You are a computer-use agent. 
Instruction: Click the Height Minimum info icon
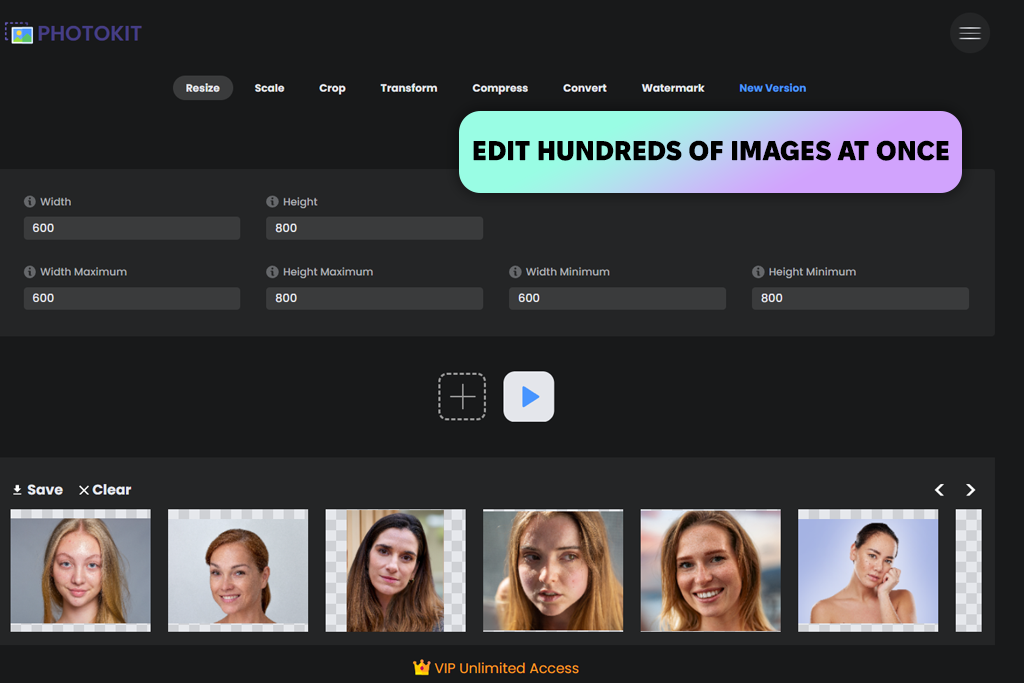[758, 272]
